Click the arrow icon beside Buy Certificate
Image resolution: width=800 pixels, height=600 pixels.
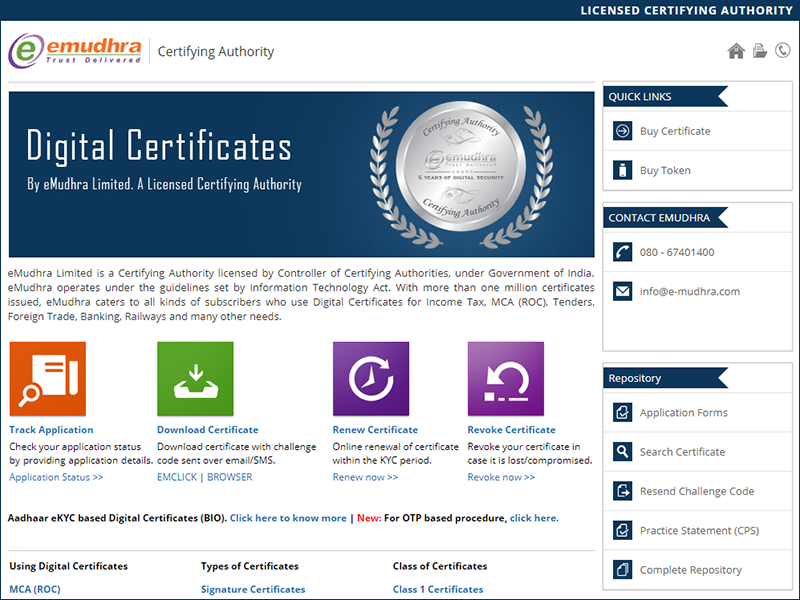tap(622, 131)
